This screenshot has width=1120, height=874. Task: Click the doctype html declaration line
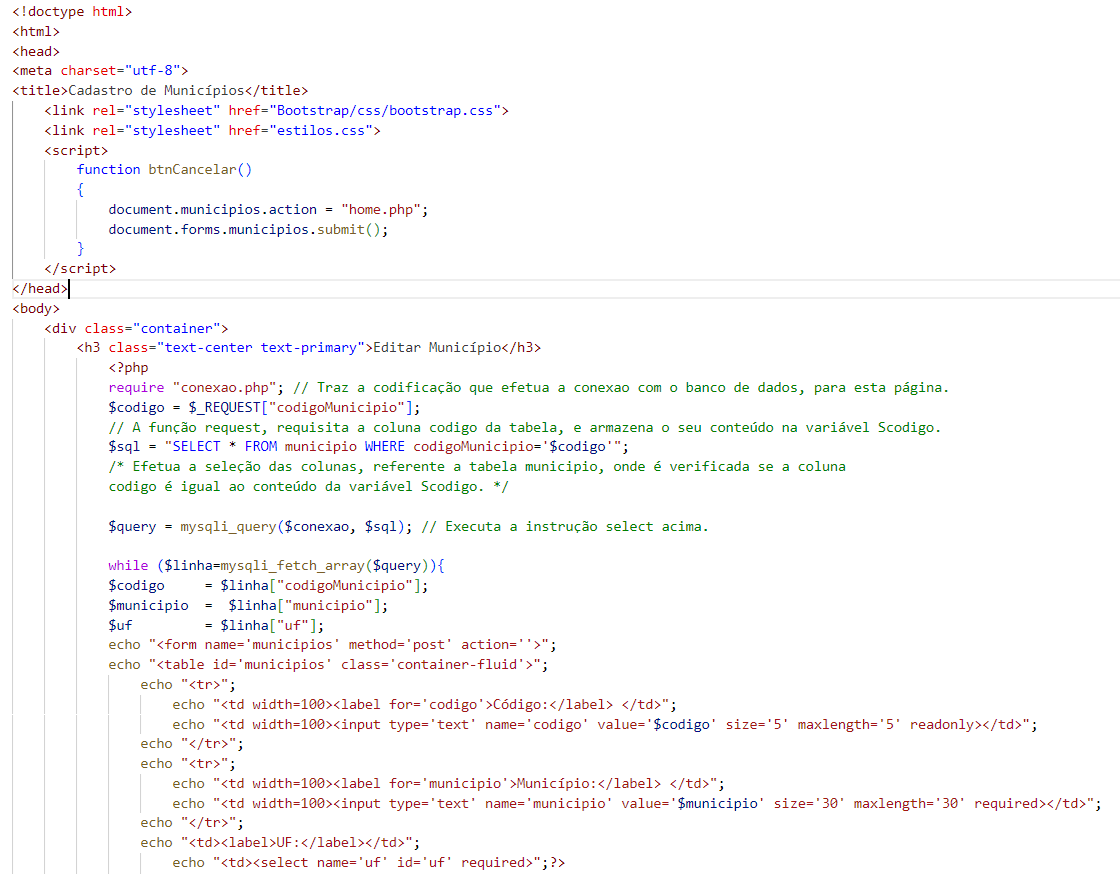72,11
